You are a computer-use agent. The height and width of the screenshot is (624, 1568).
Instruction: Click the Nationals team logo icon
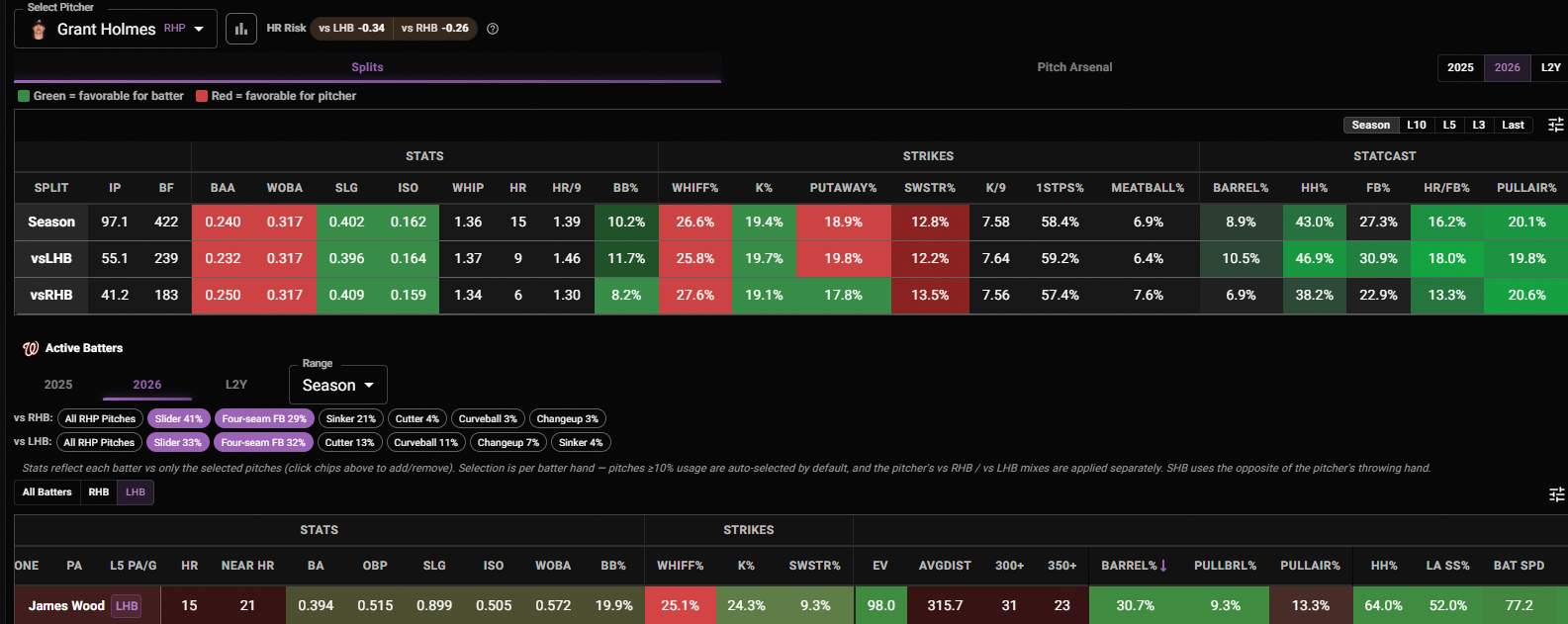click(x=31, y=348)
